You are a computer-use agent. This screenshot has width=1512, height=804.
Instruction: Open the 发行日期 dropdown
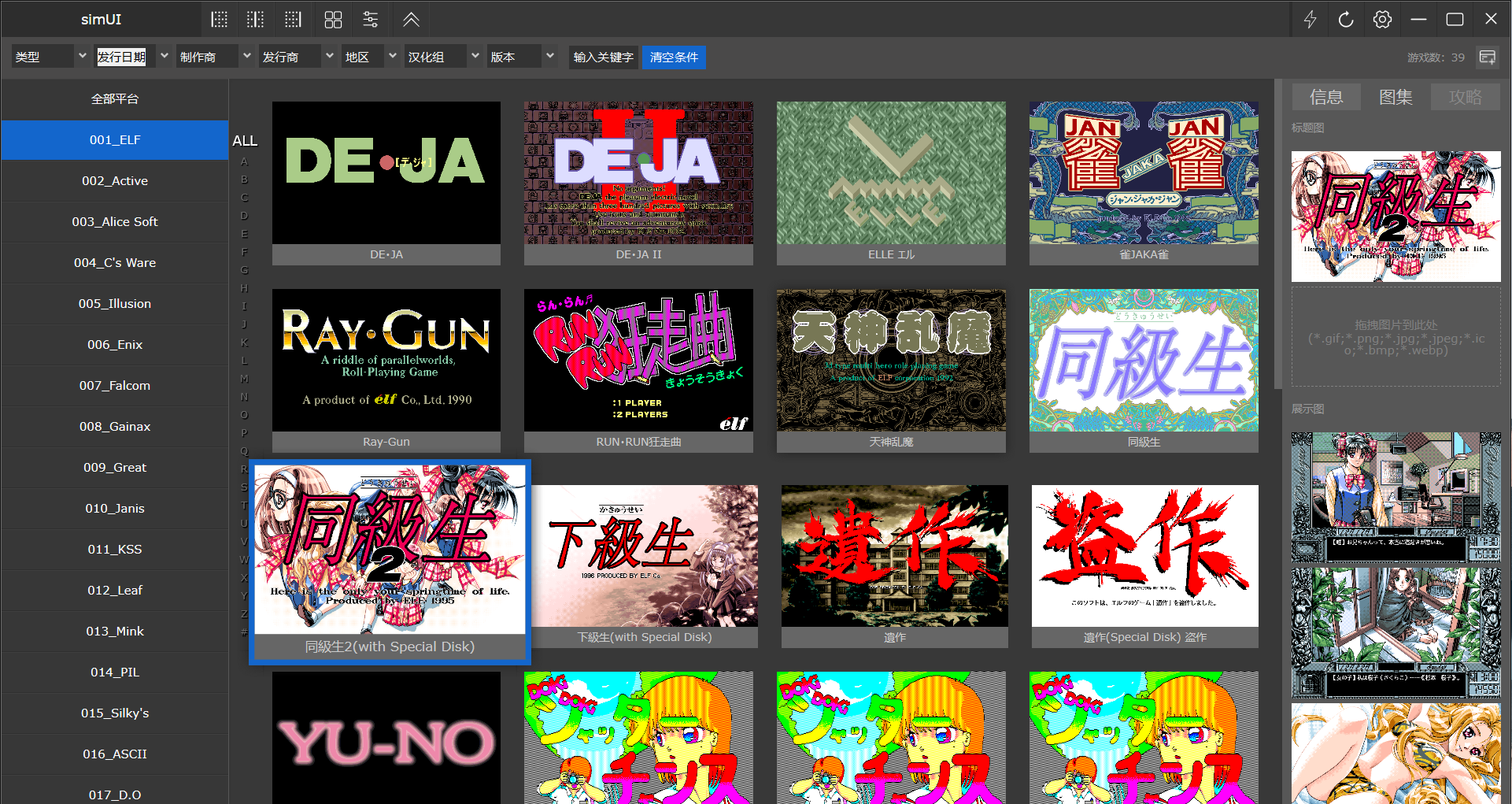(x=133, y=57)
